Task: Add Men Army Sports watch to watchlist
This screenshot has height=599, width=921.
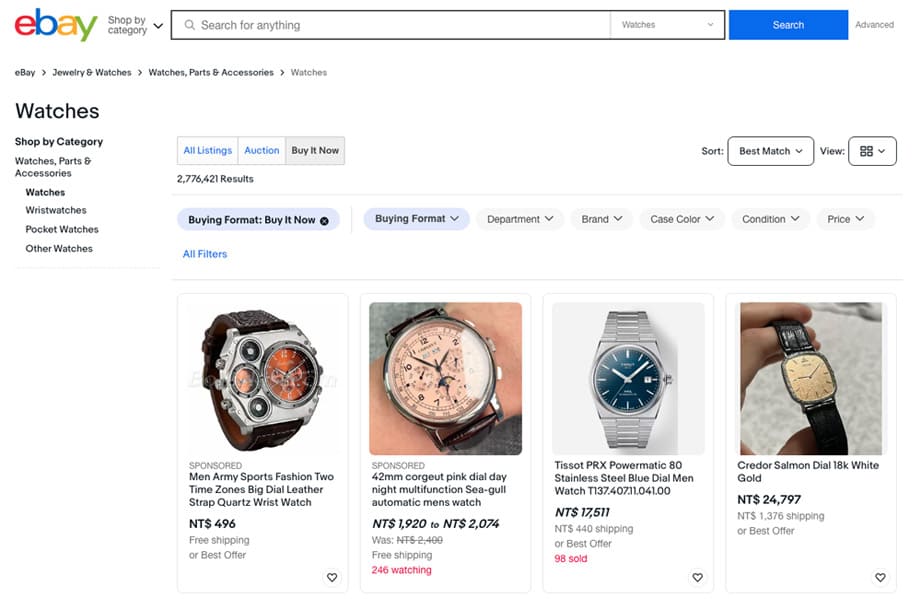Action: click(x=332, y=577)
